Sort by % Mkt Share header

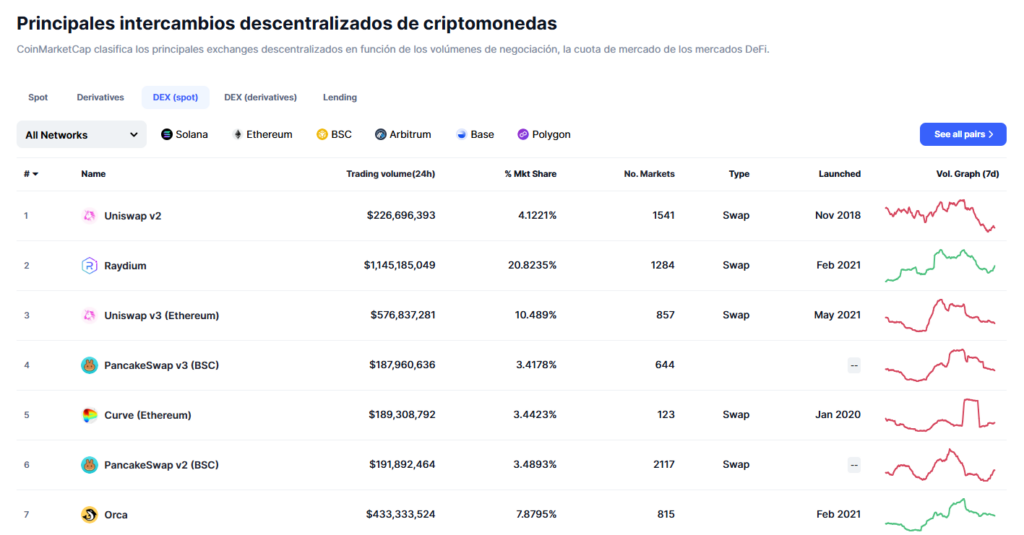530,174
